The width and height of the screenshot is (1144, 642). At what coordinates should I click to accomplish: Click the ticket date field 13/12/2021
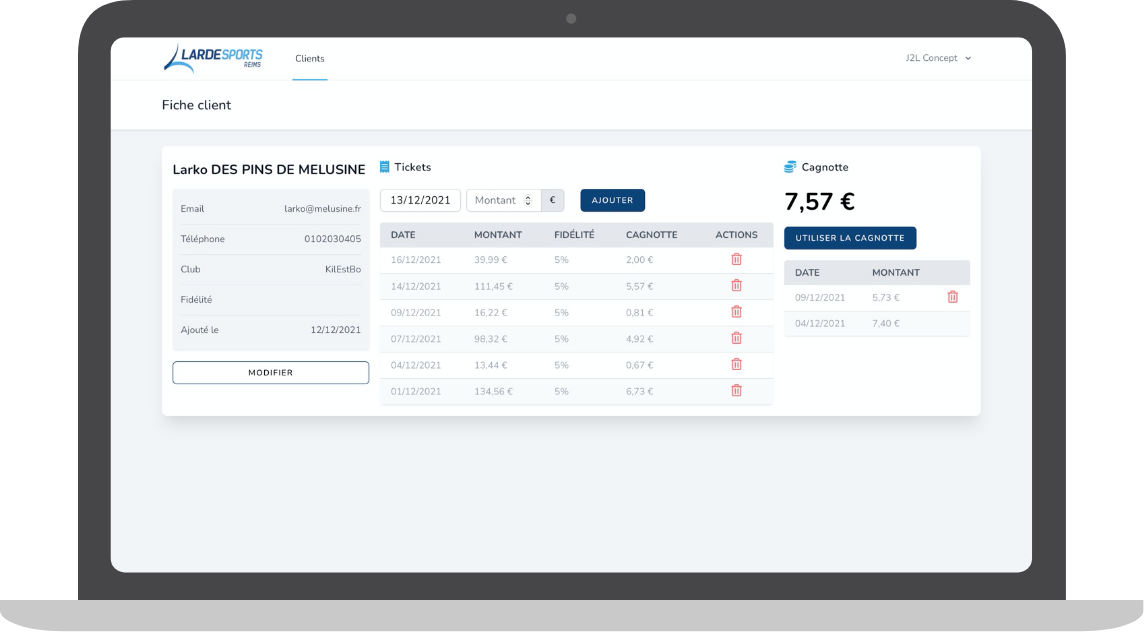pos(420,201)
